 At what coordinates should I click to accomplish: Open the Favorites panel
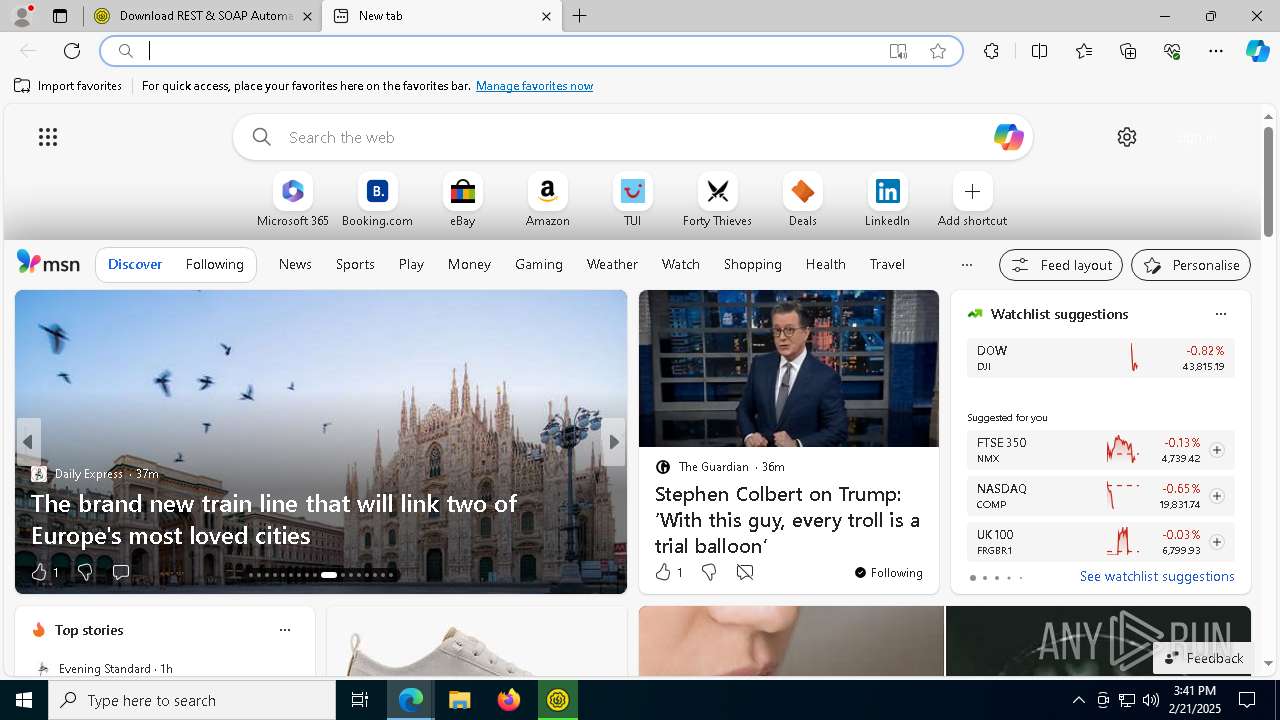tap(1084, 51)
